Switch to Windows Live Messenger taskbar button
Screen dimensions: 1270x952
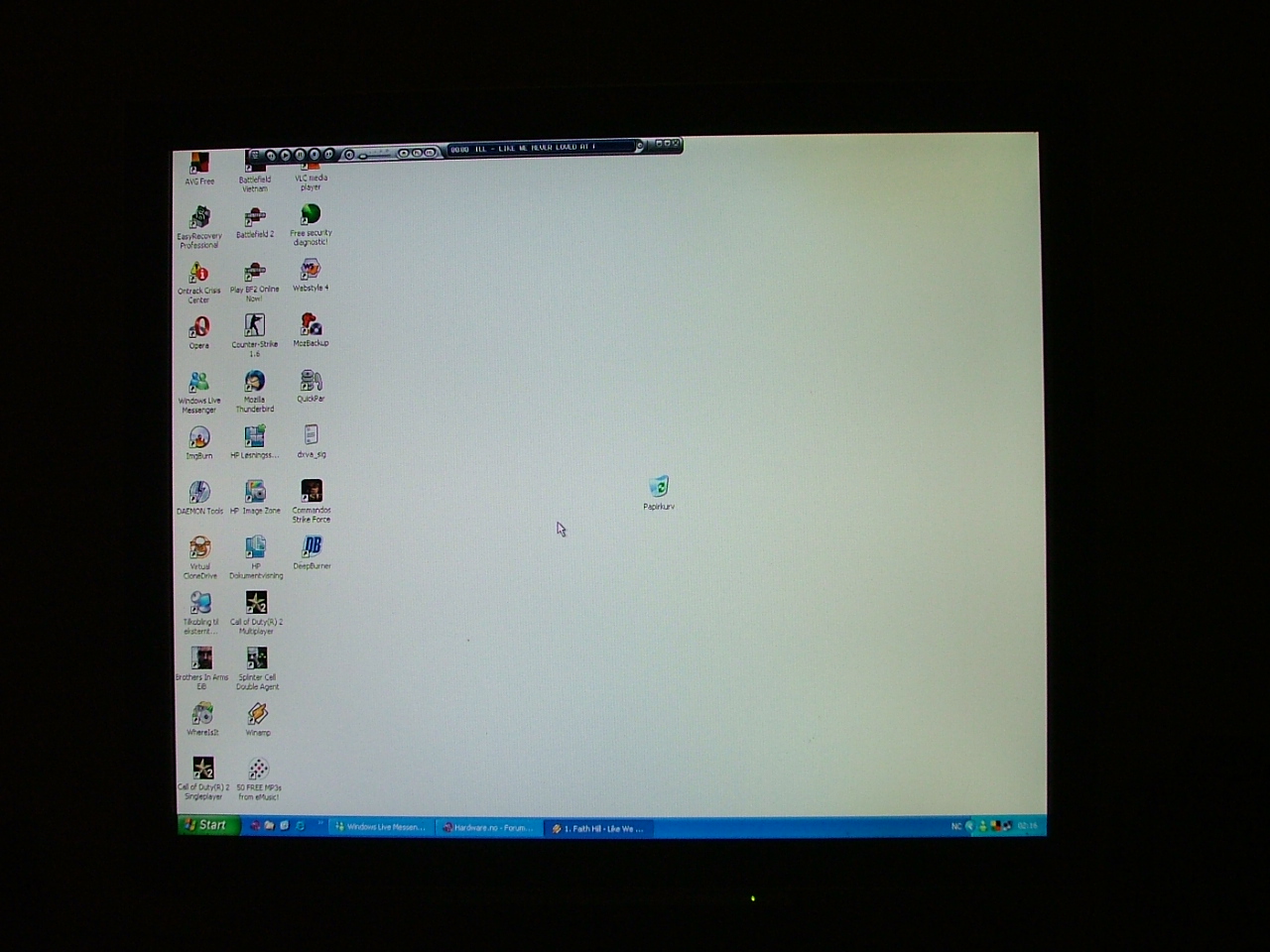pos(381,827)
